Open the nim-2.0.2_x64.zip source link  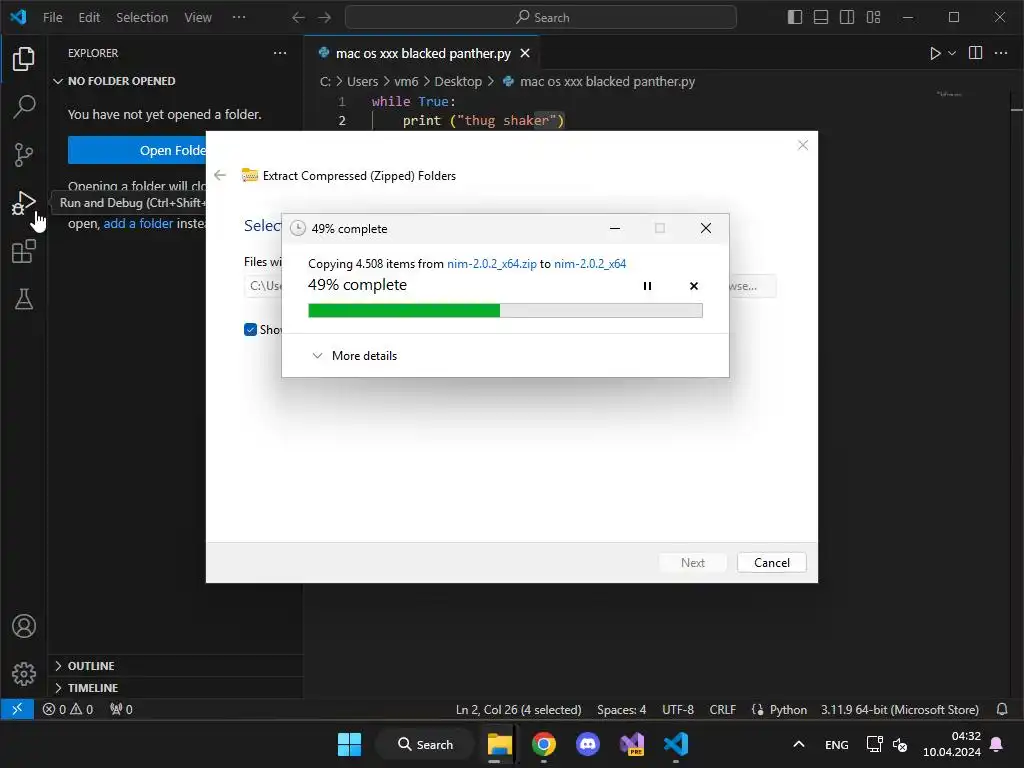pyautogui.click(x=492, y=264)
